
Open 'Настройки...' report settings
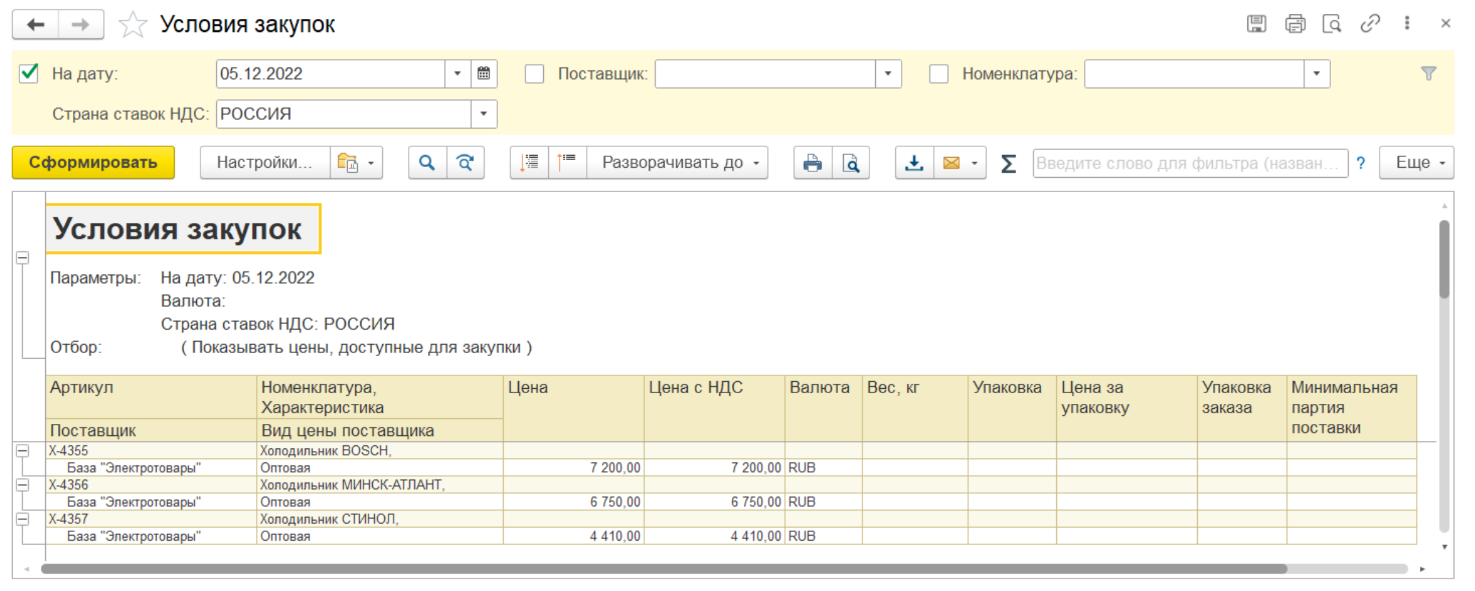265,163
